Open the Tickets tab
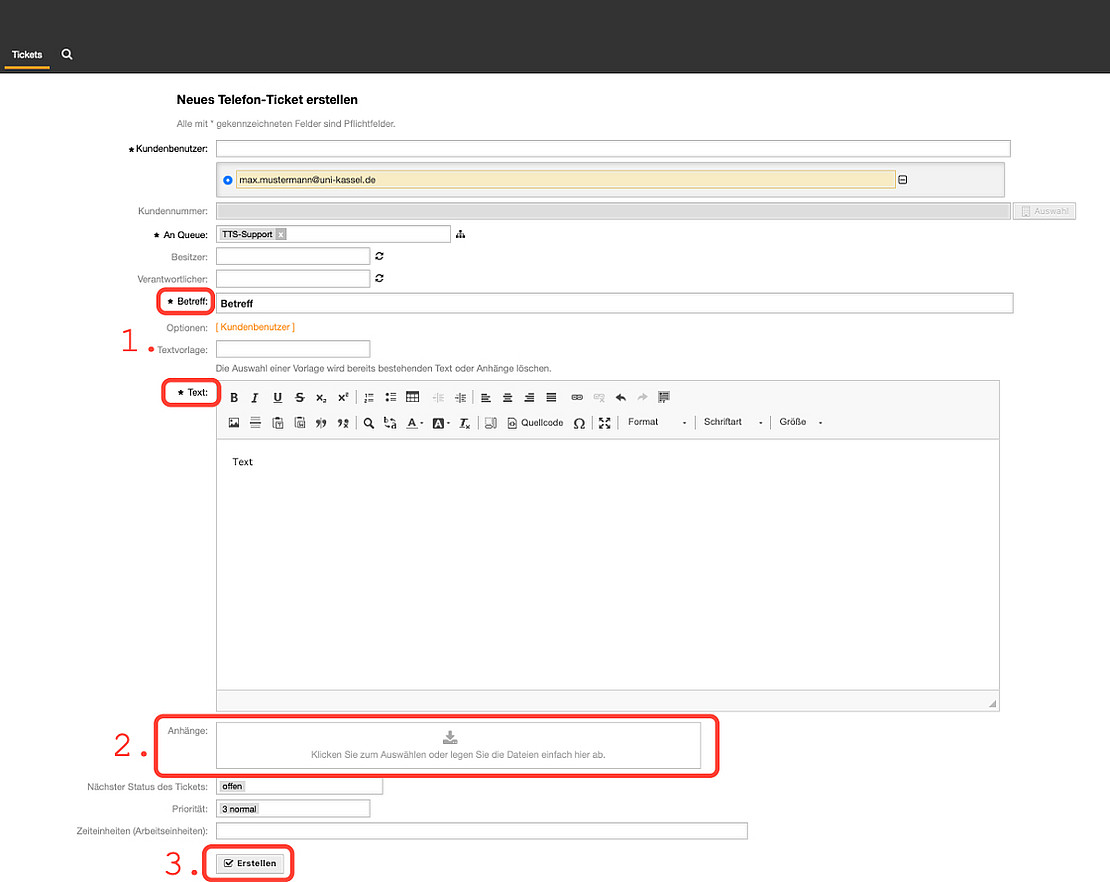This screenshot has width=1110, height=882. [27, 55]
